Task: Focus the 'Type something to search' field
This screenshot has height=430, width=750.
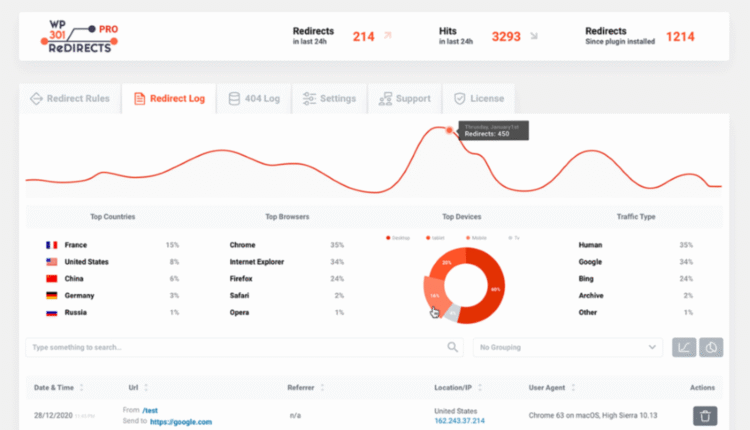Action: coord(244,347)
